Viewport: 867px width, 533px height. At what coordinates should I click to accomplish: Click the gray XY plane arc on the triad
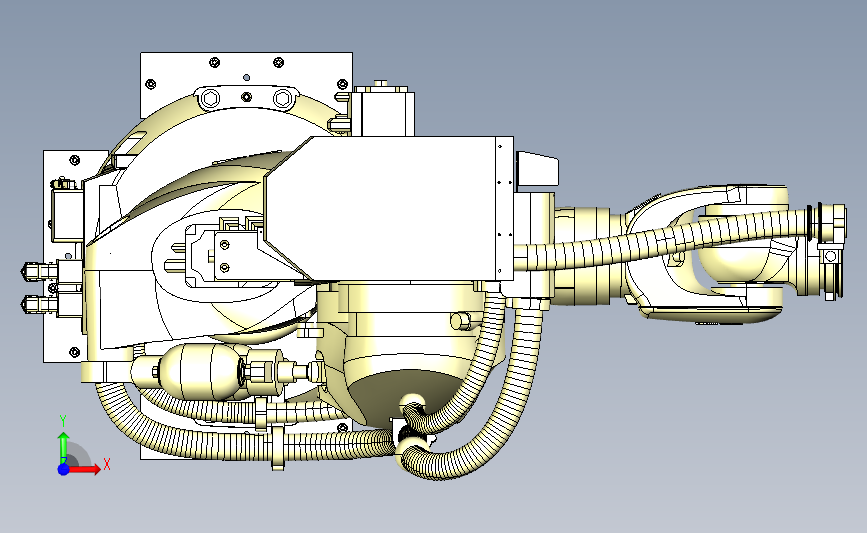tap(80, 454)
